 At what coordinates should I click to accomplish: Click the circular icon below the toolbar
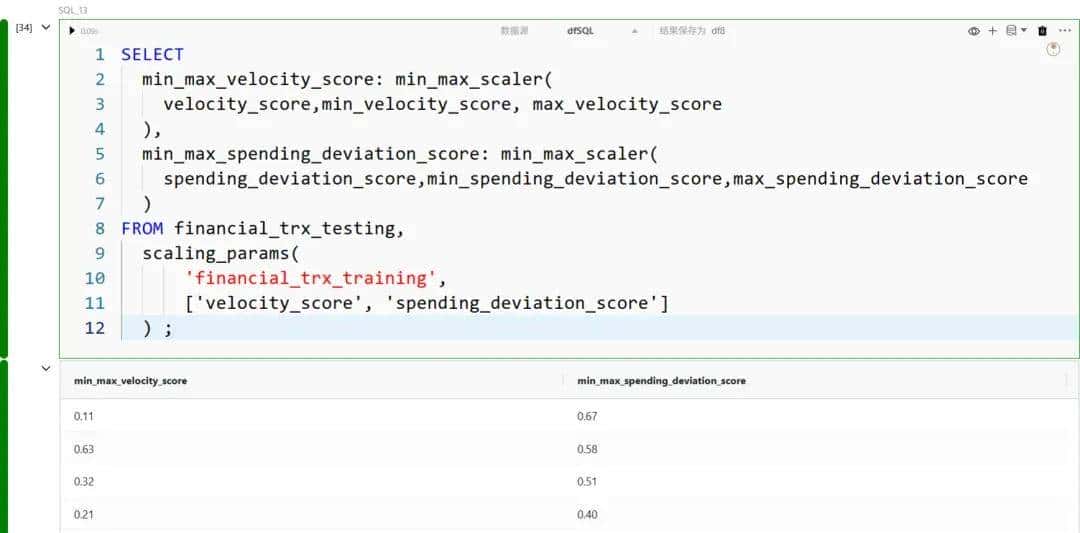pyautogui.click(x=1053, y=49)
